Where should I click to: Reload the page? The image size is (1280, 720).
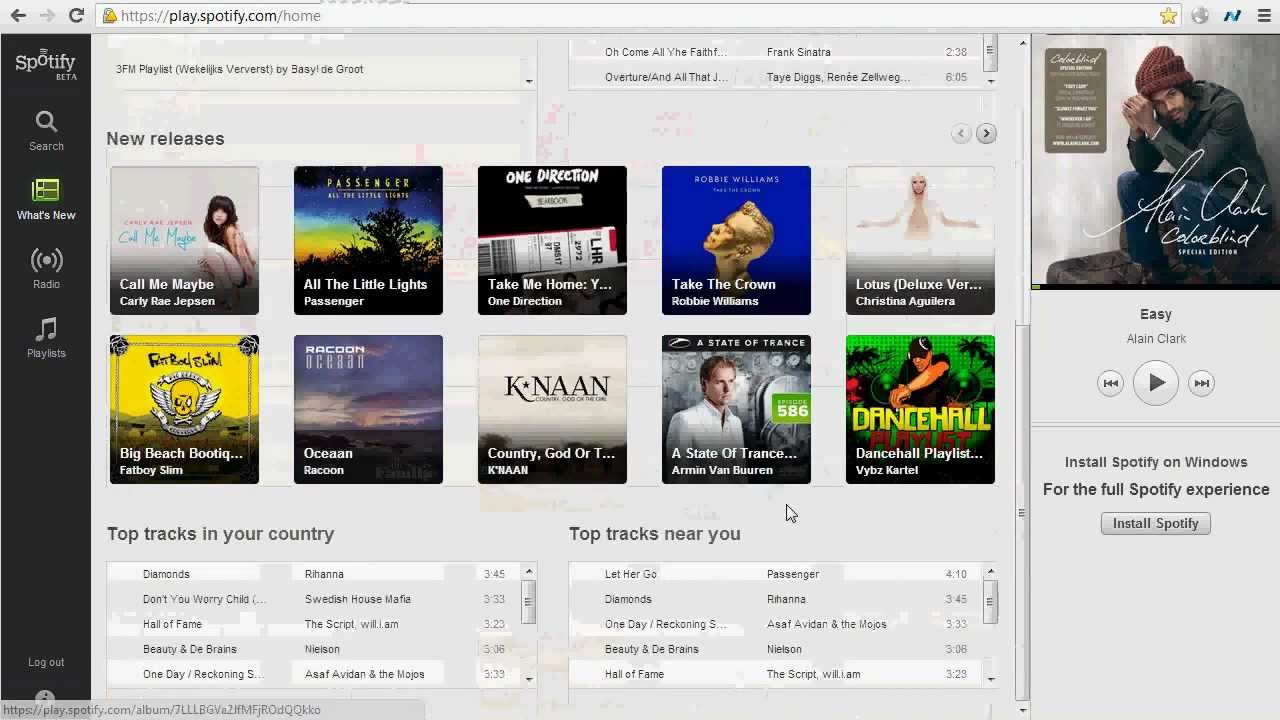point(76,15)
